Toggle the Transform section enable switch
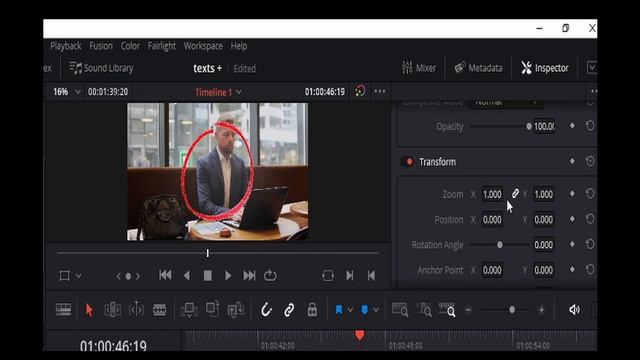 pos(407,162)
